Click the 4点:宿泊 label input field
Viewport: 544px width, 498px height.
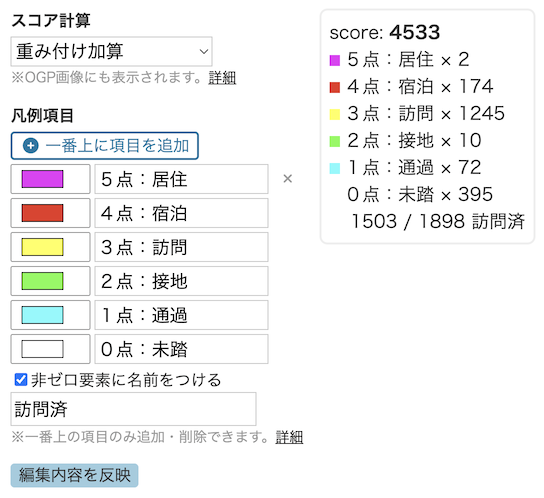point(181,213)
